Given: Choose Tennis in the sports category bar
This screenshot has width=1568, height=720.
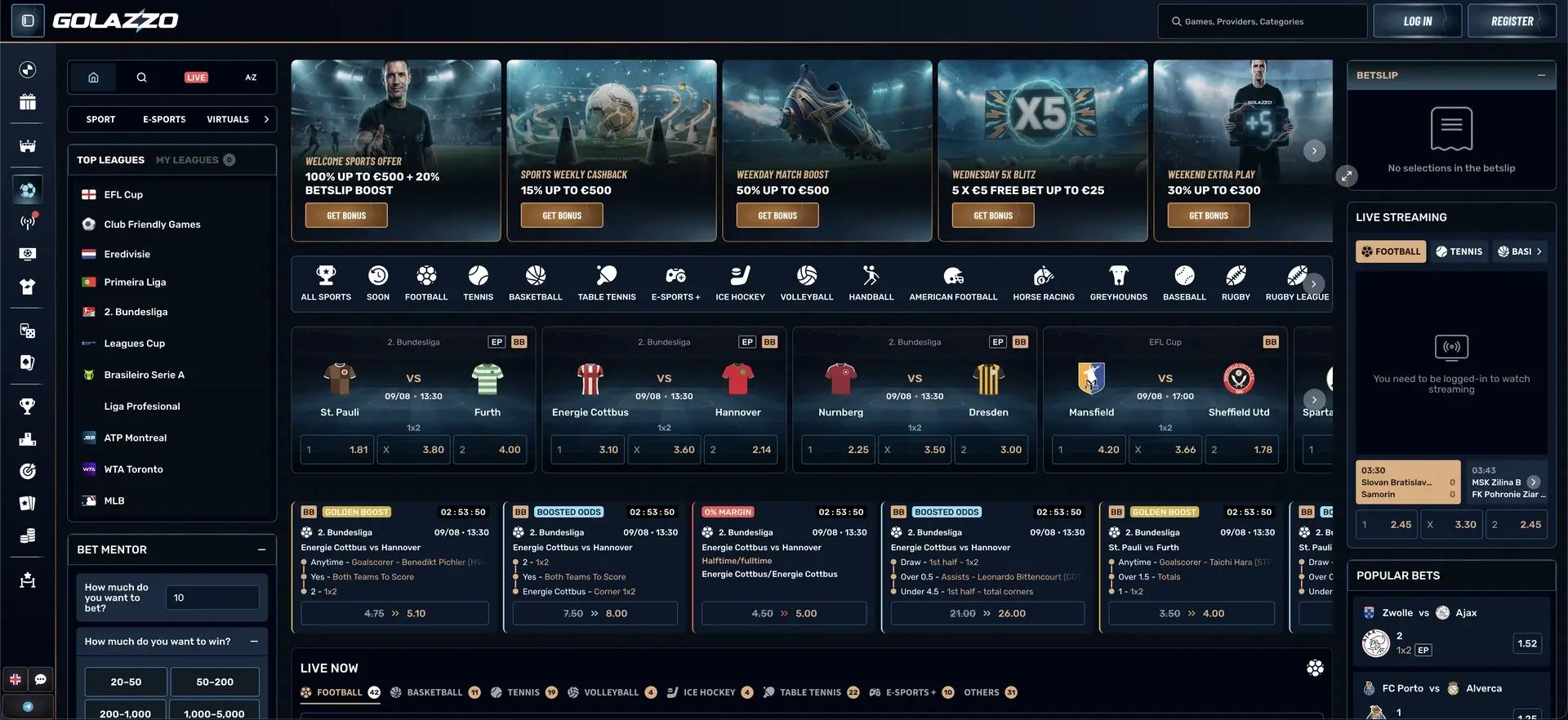Looking at the screenshot, I should [x=479, y=283].
